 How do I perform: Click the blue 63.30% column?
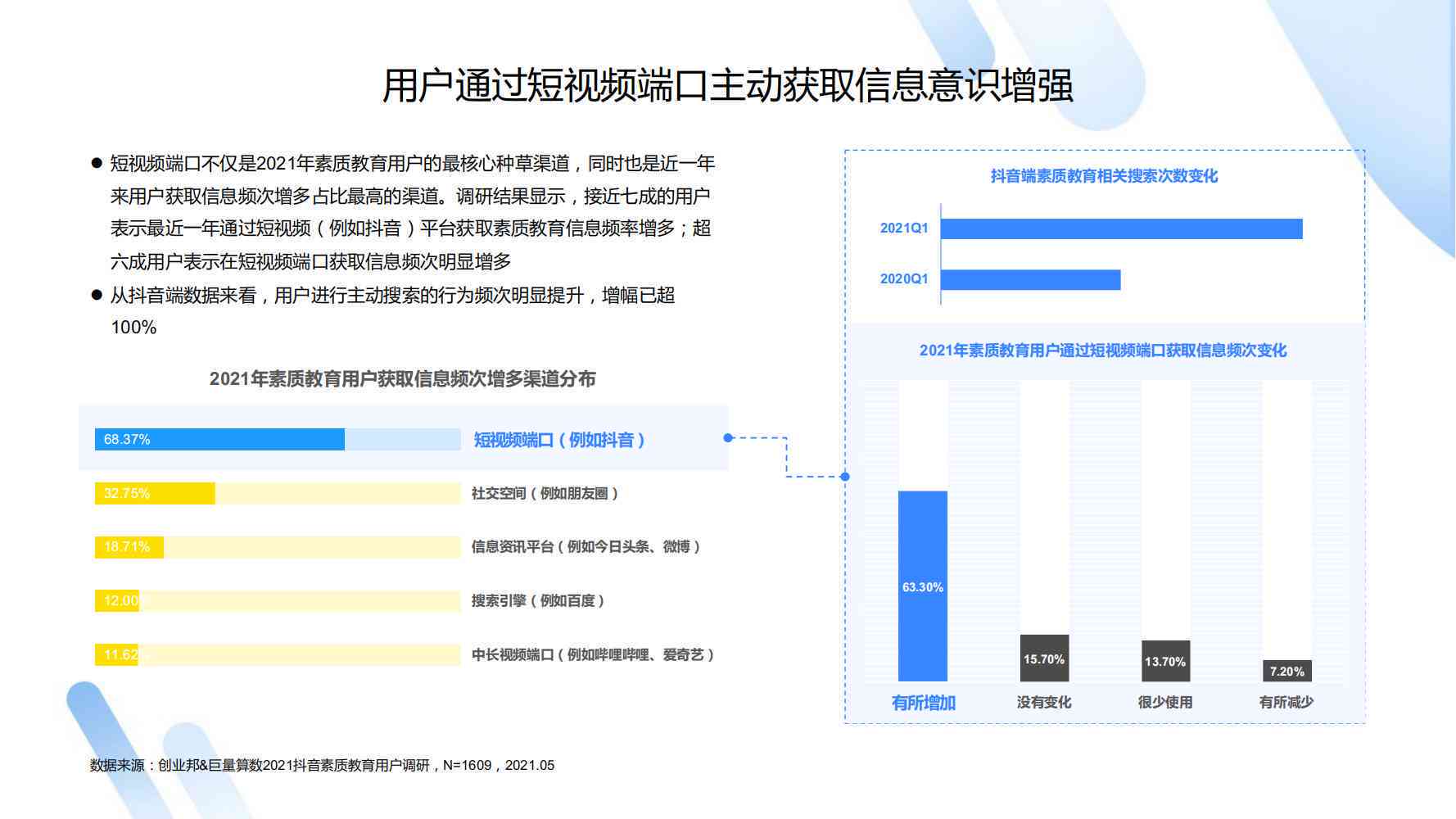tap(923, 586)
